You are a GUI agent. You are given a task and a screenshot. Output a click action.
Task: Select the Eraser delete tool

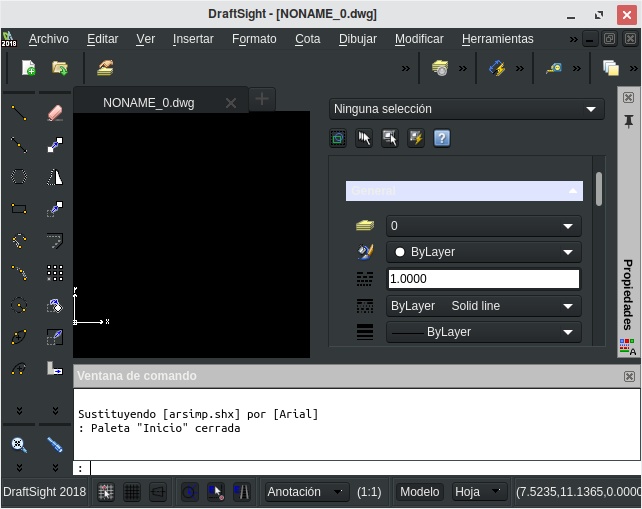pos(55,113)
